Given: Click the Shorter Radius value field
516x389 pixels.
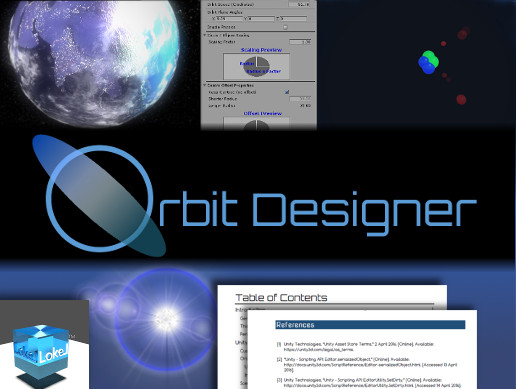Looking at the screenshot, I should (300, 99).
